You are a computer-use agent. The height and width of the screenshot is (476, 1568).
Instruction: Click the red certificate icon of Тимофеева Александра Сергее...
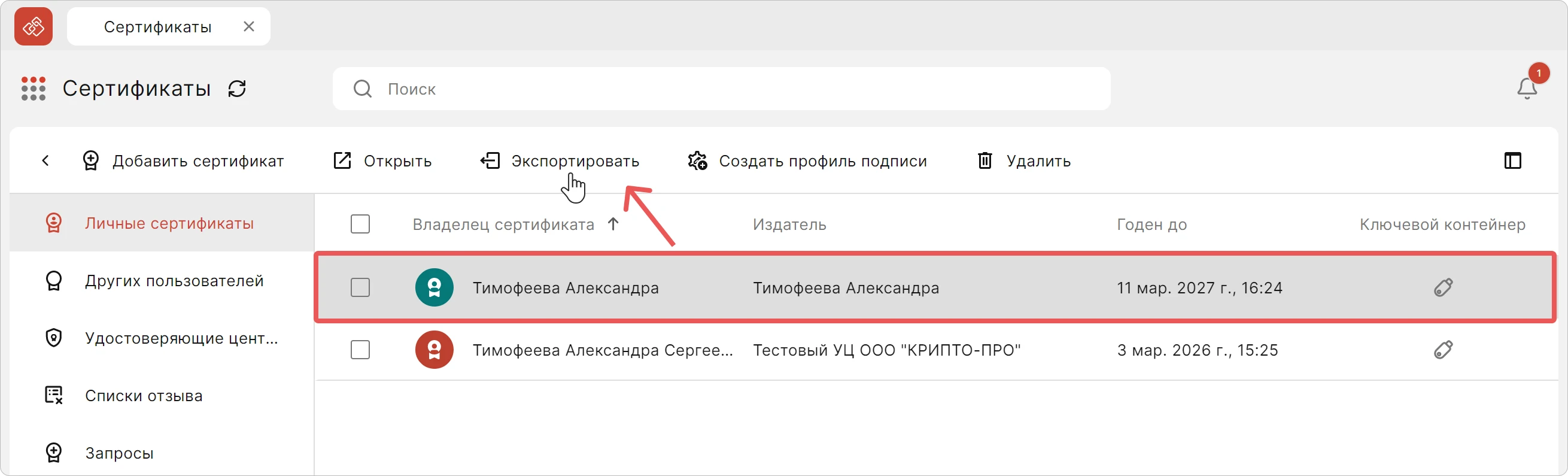point(434,350)
